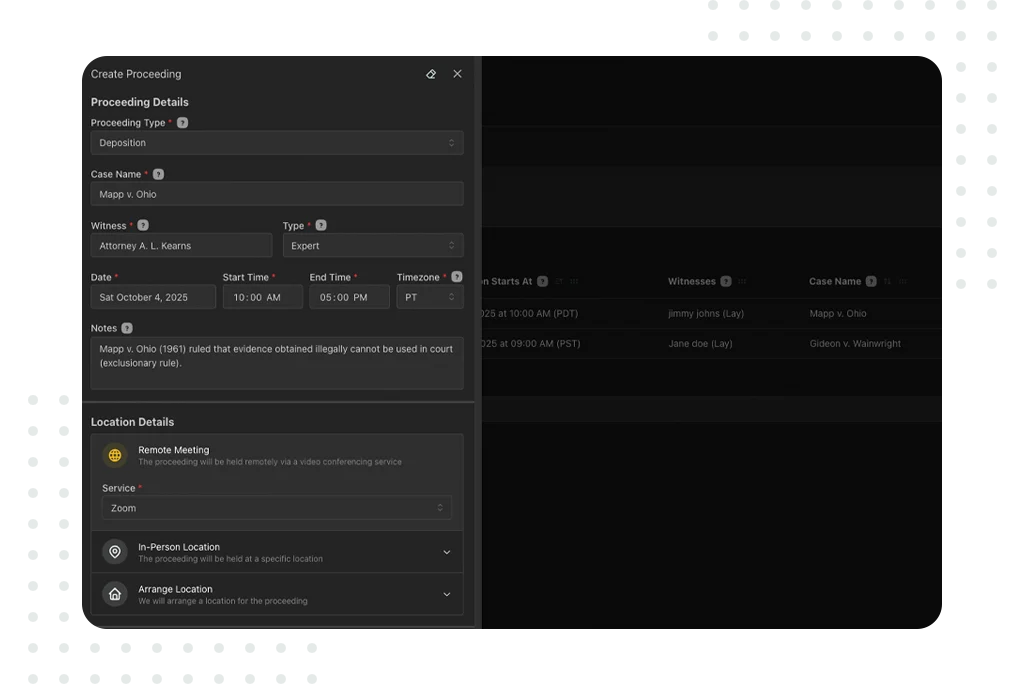Image resolution: width=1024 pixels, height=684 pixels.
Task: Click the Arrange Location heading text
Action: [x=175, y=589]
